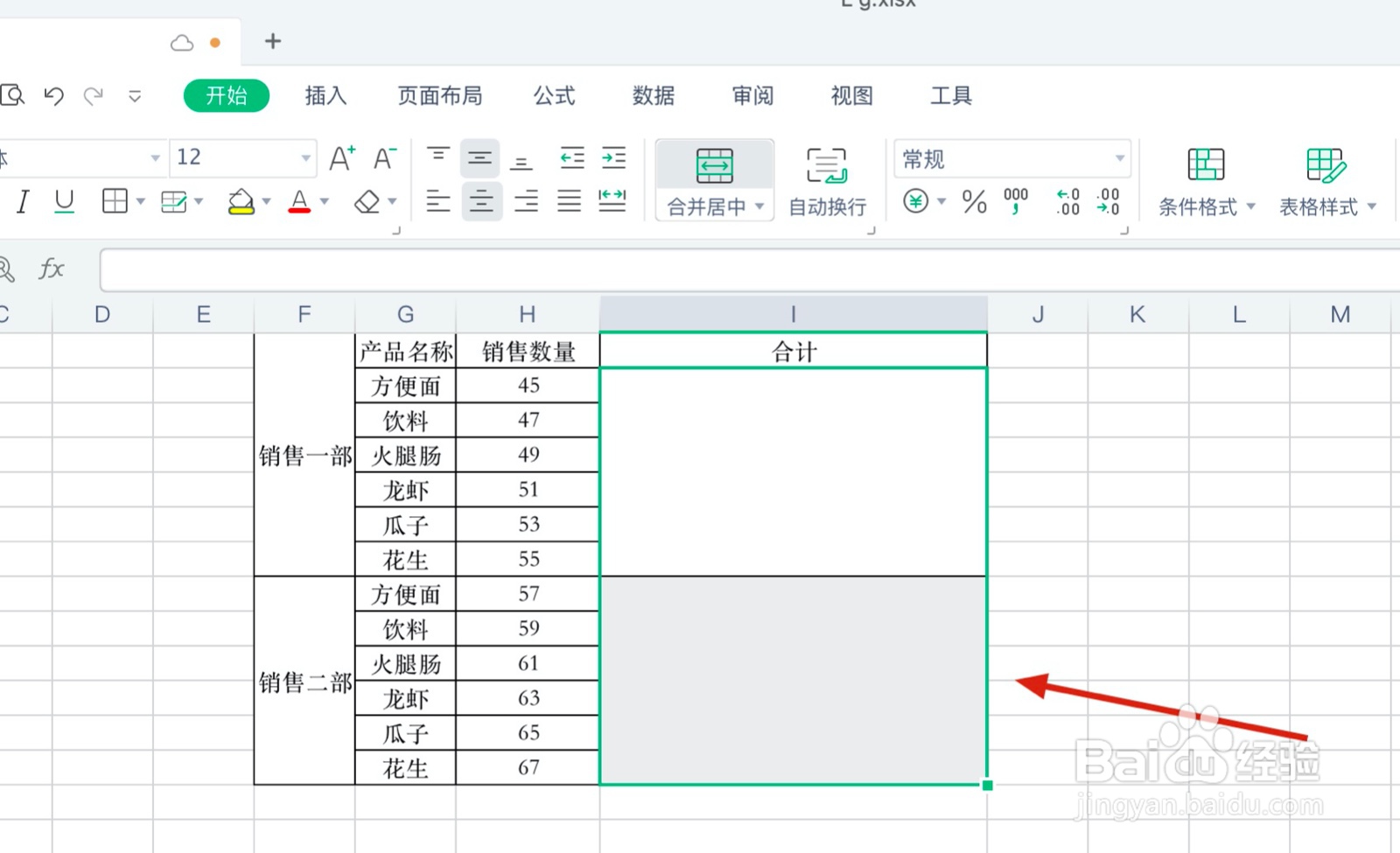Image resolution: width=1400 pixels, height=853 pixels.
Task: Click into the formula bar input
Action: pyautogui.click(x=750, y=269)
